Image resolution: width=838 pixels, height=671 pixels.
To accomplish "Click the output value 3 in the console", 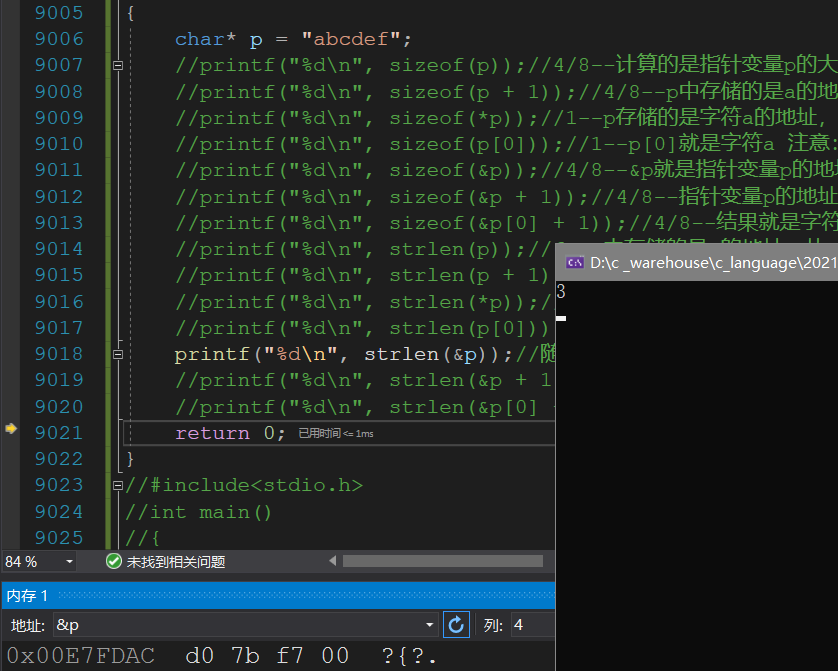I will pos(561,292).
